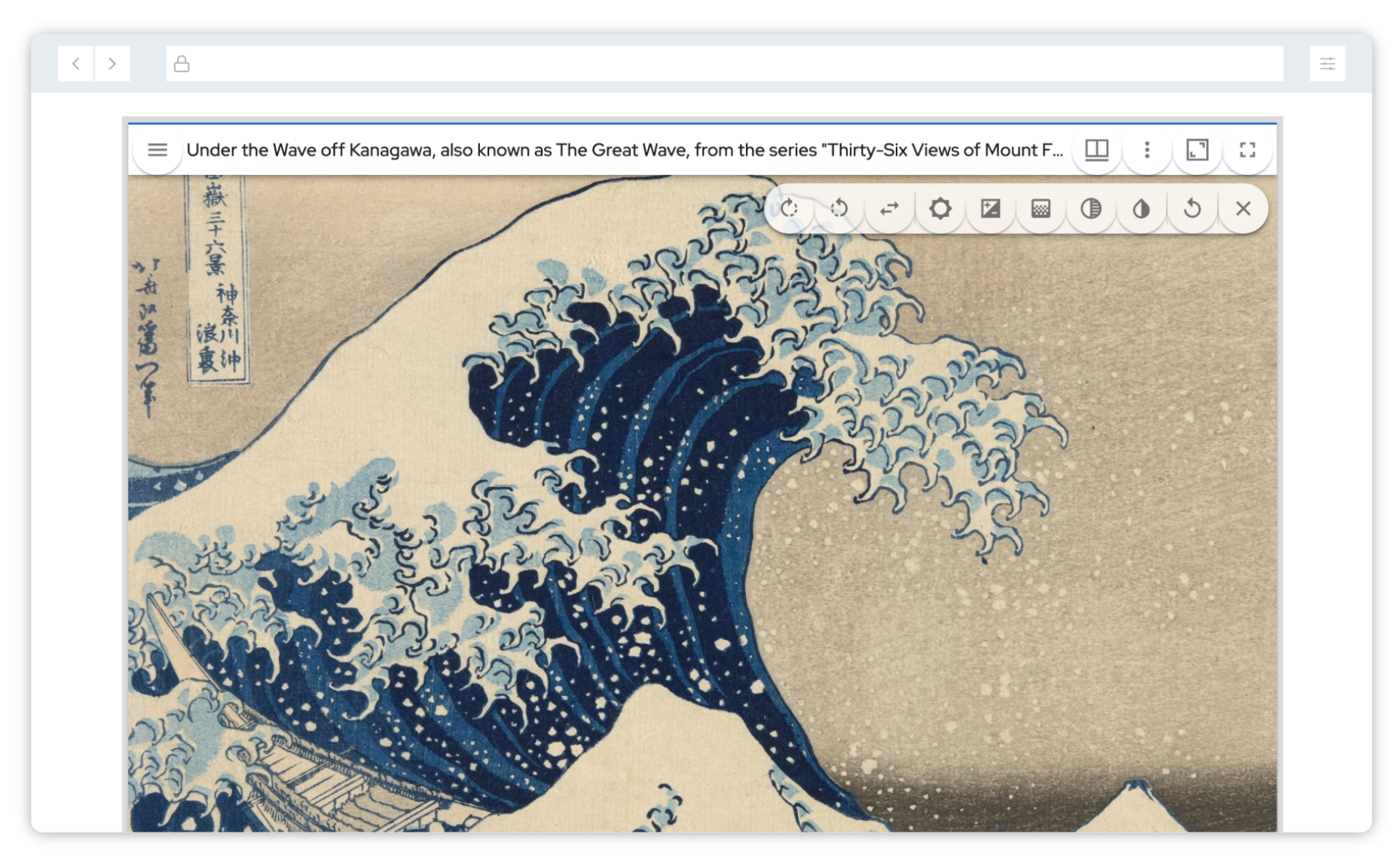The width and height of the screenshot is (1400, 867).
Task: Go back to the previous page
Action: [75, 63]
